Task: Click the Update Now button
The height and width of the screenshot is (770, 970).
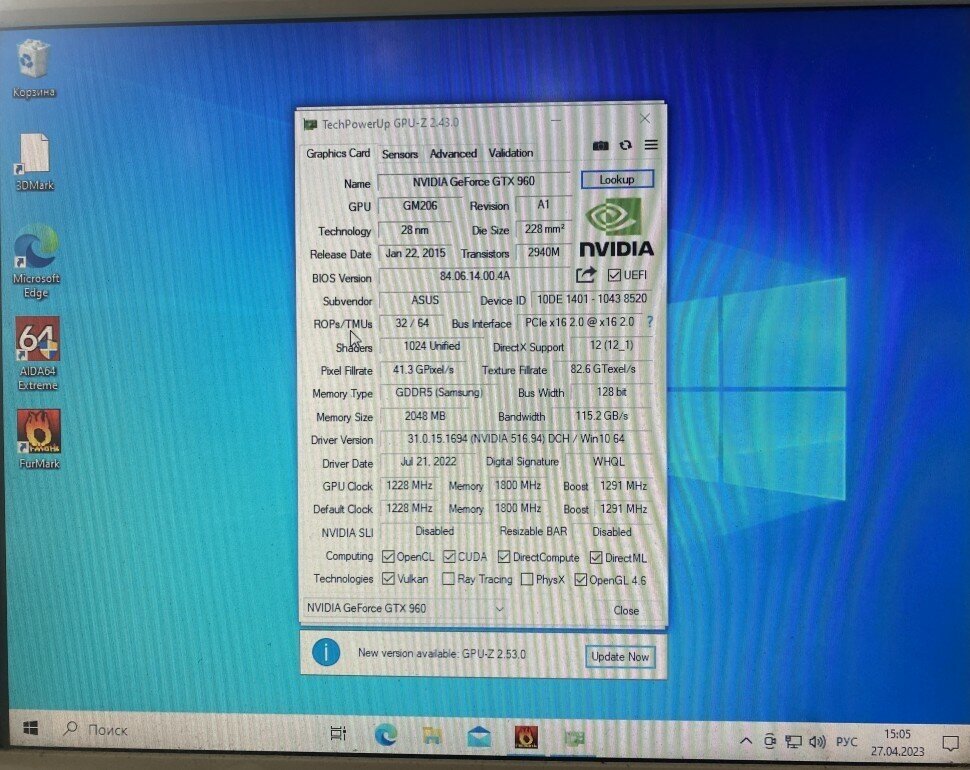Action: pos(620,657)
